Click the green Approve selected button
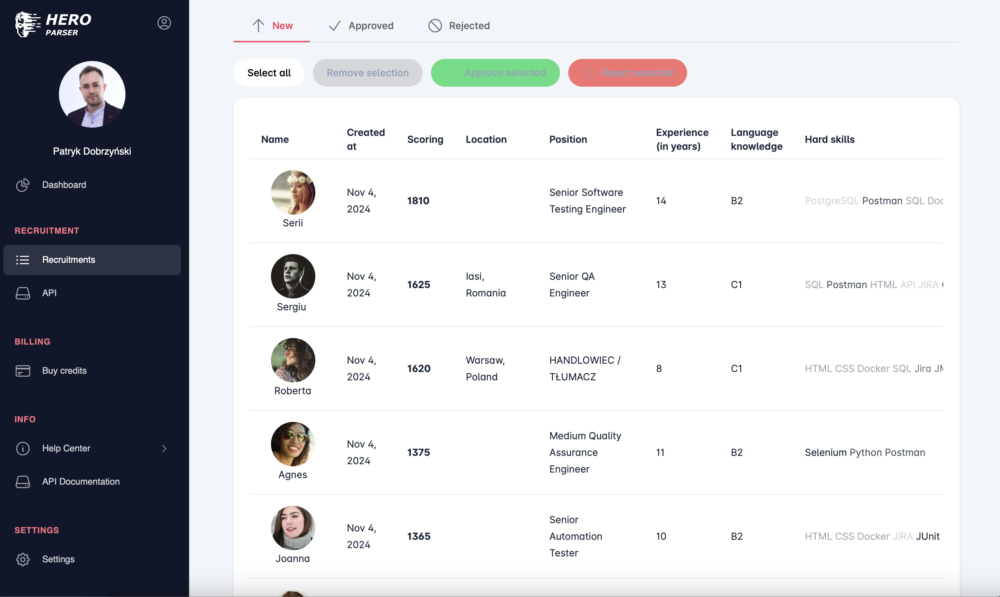Screen dimensions: 1000x597 [x=495, y=73]
